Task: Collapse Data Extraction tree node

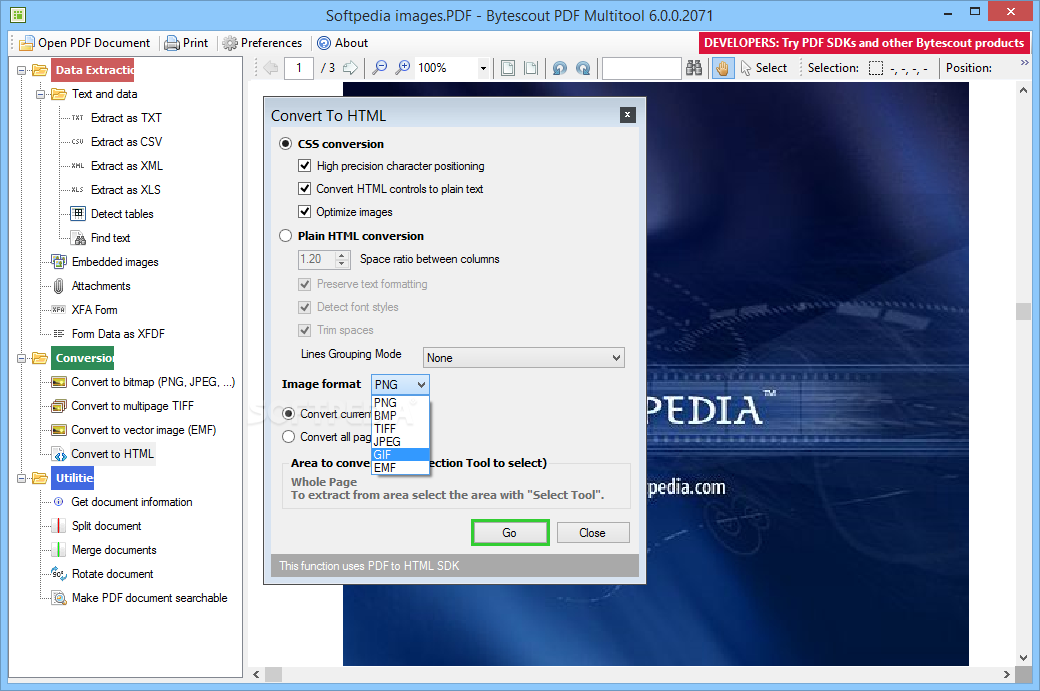Action: (21, 70)
